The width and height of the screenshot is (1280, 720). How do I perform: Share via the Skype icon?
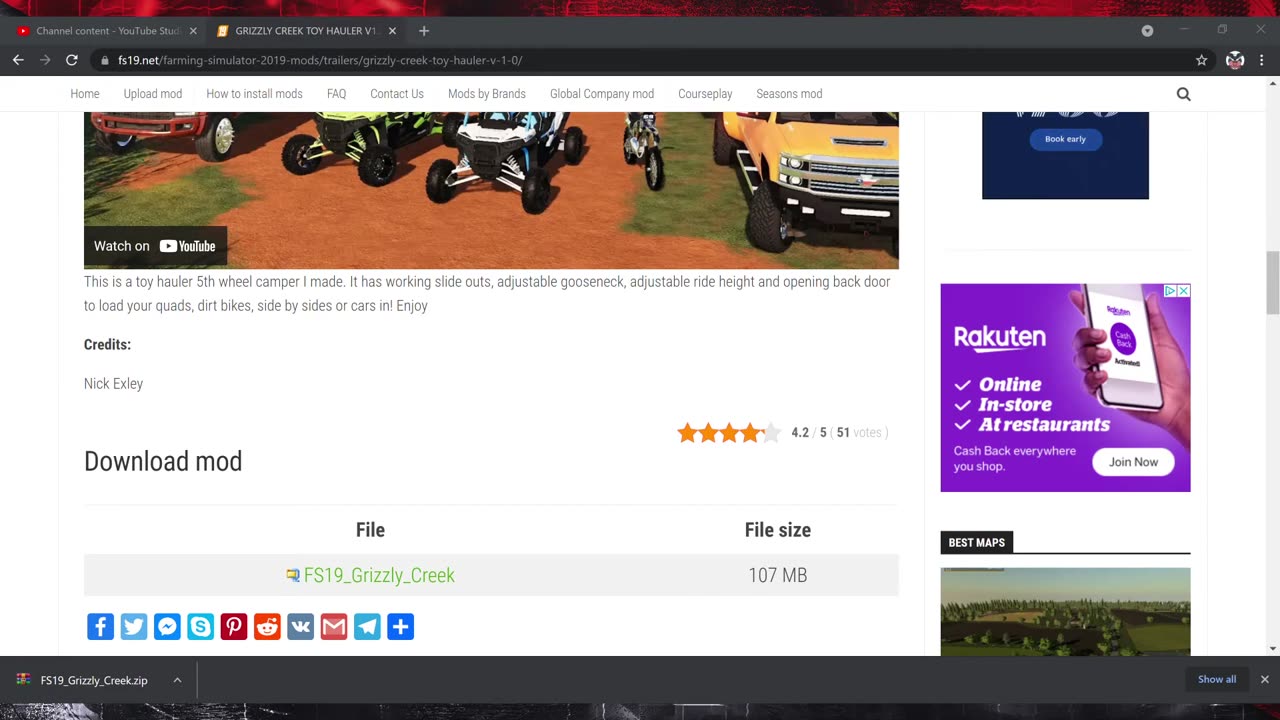click(x=201, y=627)
